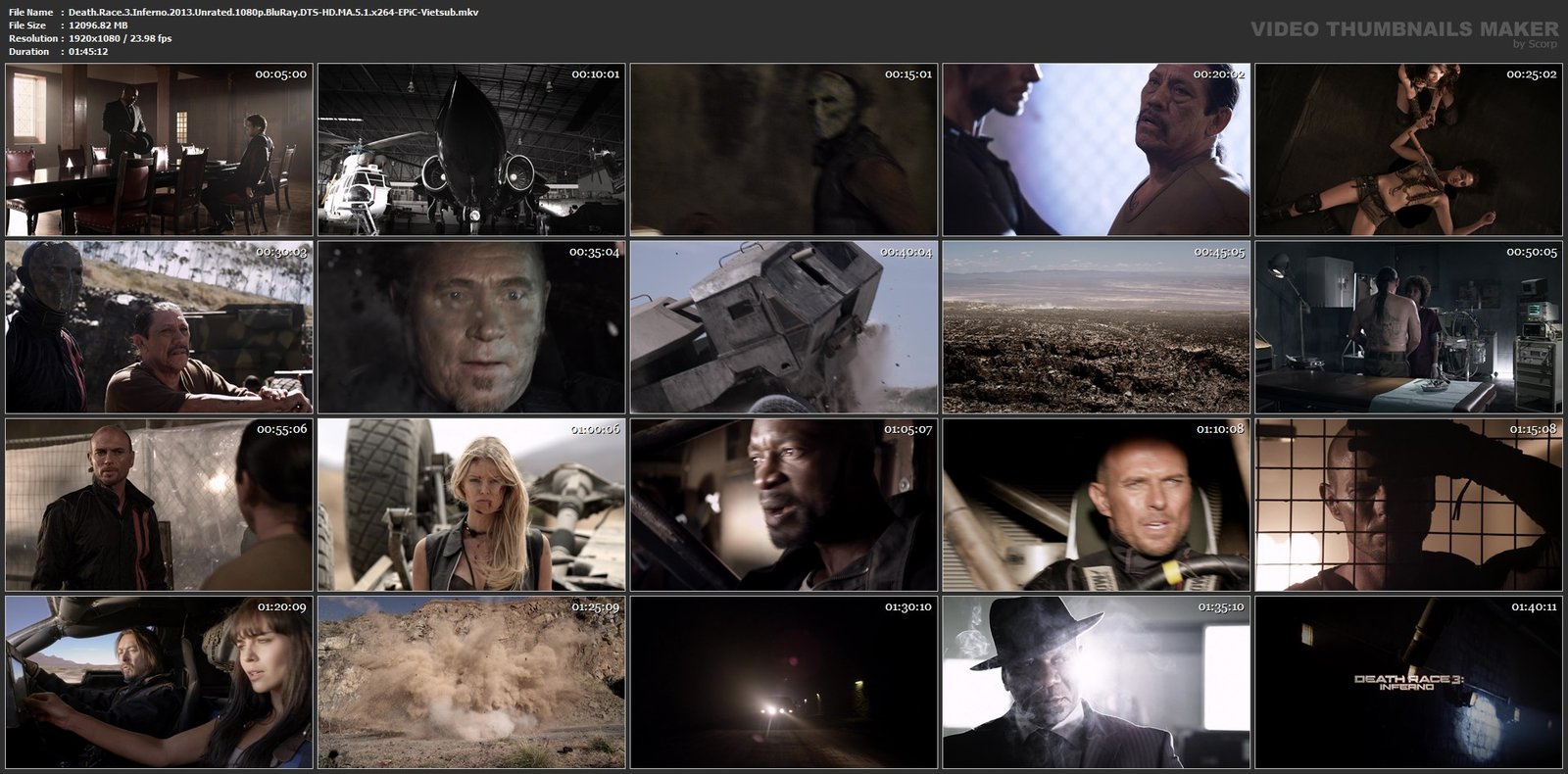Pick the frame stamped 01:35:10
The width and height of the screenshot is (1568, 774).
click(1097, 682)
